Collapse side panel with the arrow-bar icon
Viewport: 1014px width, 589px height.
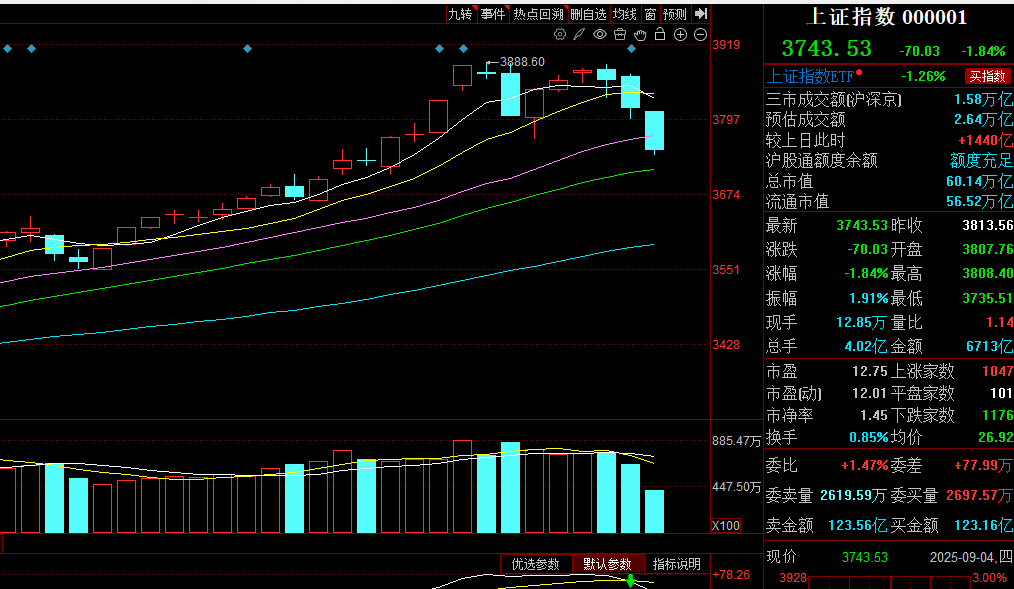point(701,14)
